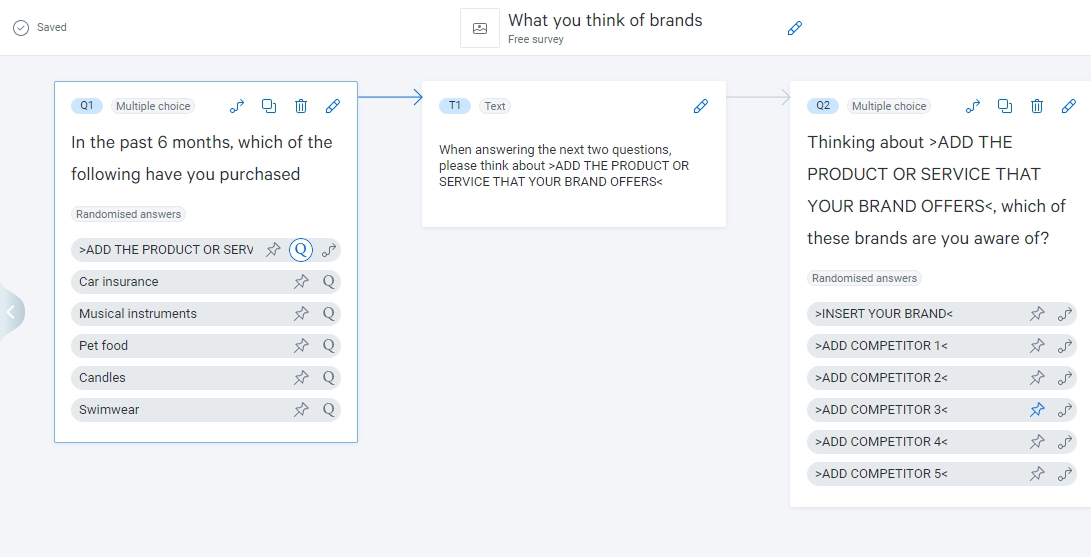Click the Candles answer option
The height and width of the screenshot is (557, 1091).
tap(103, 378)
